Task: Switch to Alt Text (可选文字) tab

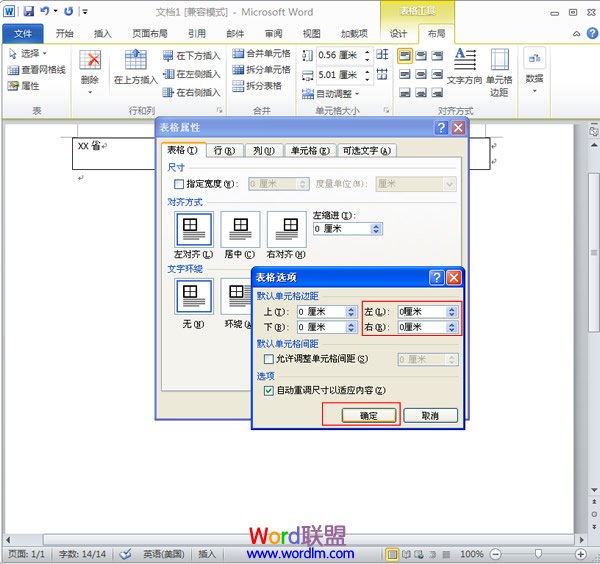Action: pos(367,151)
